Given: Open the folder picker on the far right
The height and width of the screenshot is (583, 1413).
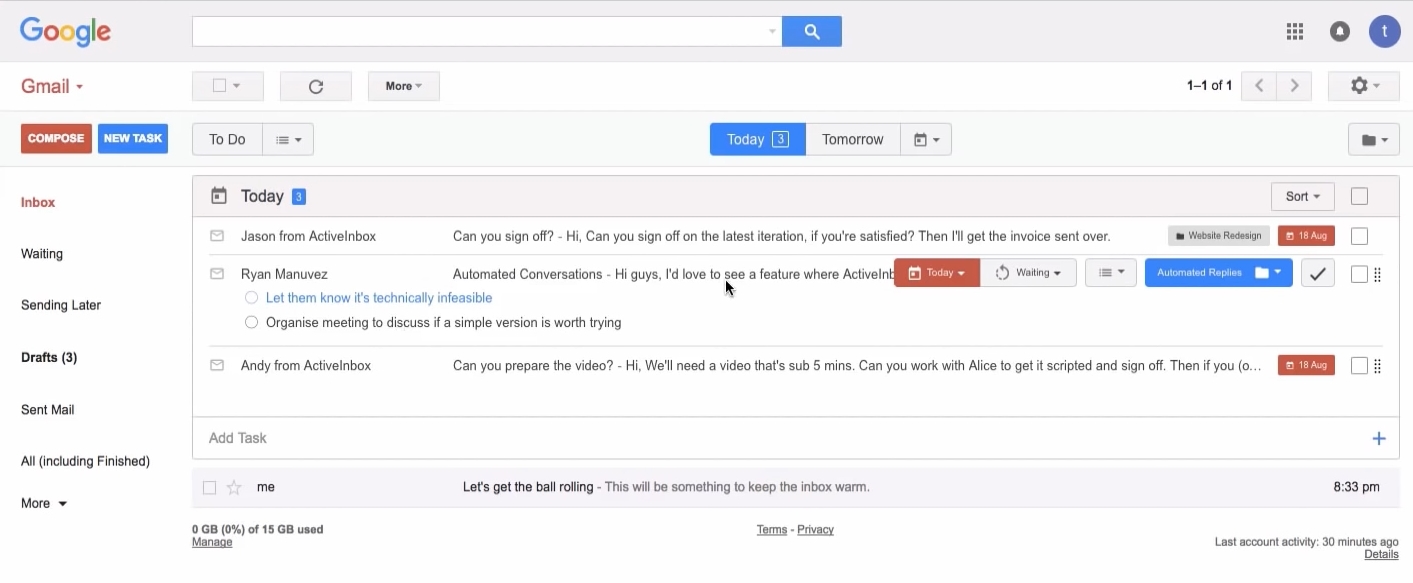Looking at the screenshot, I should coord(1373,139).
